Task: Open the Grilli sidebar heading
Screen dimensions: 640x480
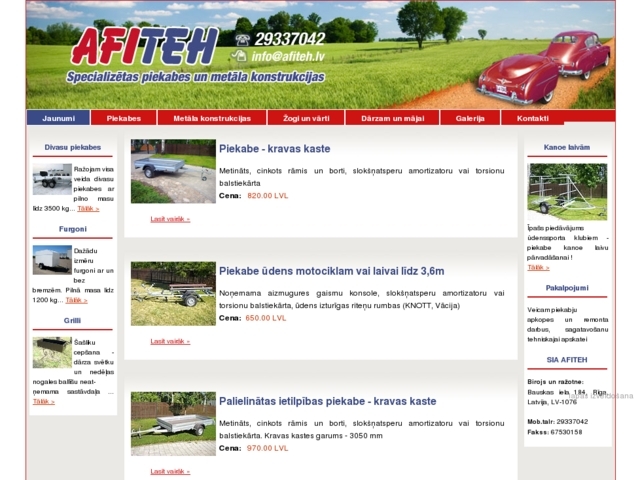Action: 72,320
